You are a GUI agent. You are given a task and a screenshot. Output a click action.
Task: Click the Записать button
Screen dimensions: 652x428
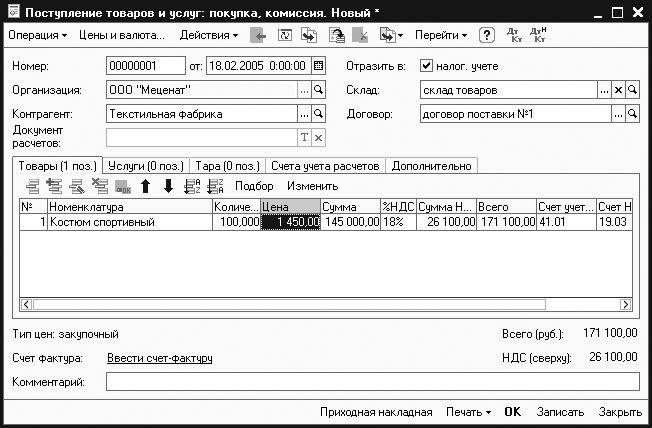560,412
